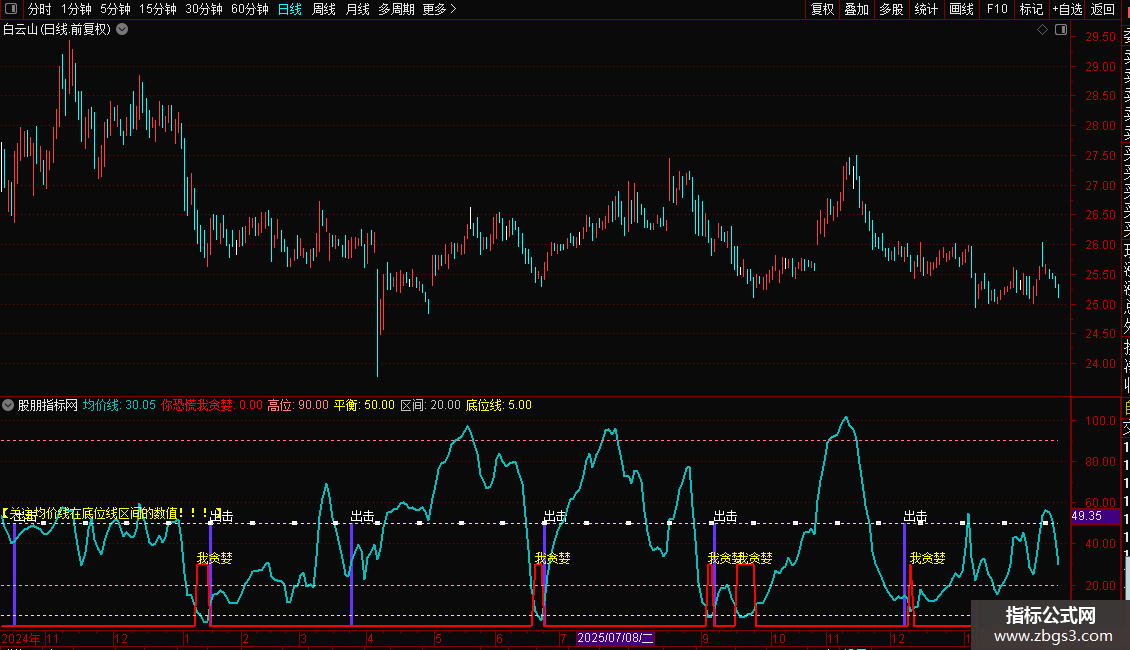
Task: Click the 49.35 current value tag
Action: click(x=1095, y=516)
